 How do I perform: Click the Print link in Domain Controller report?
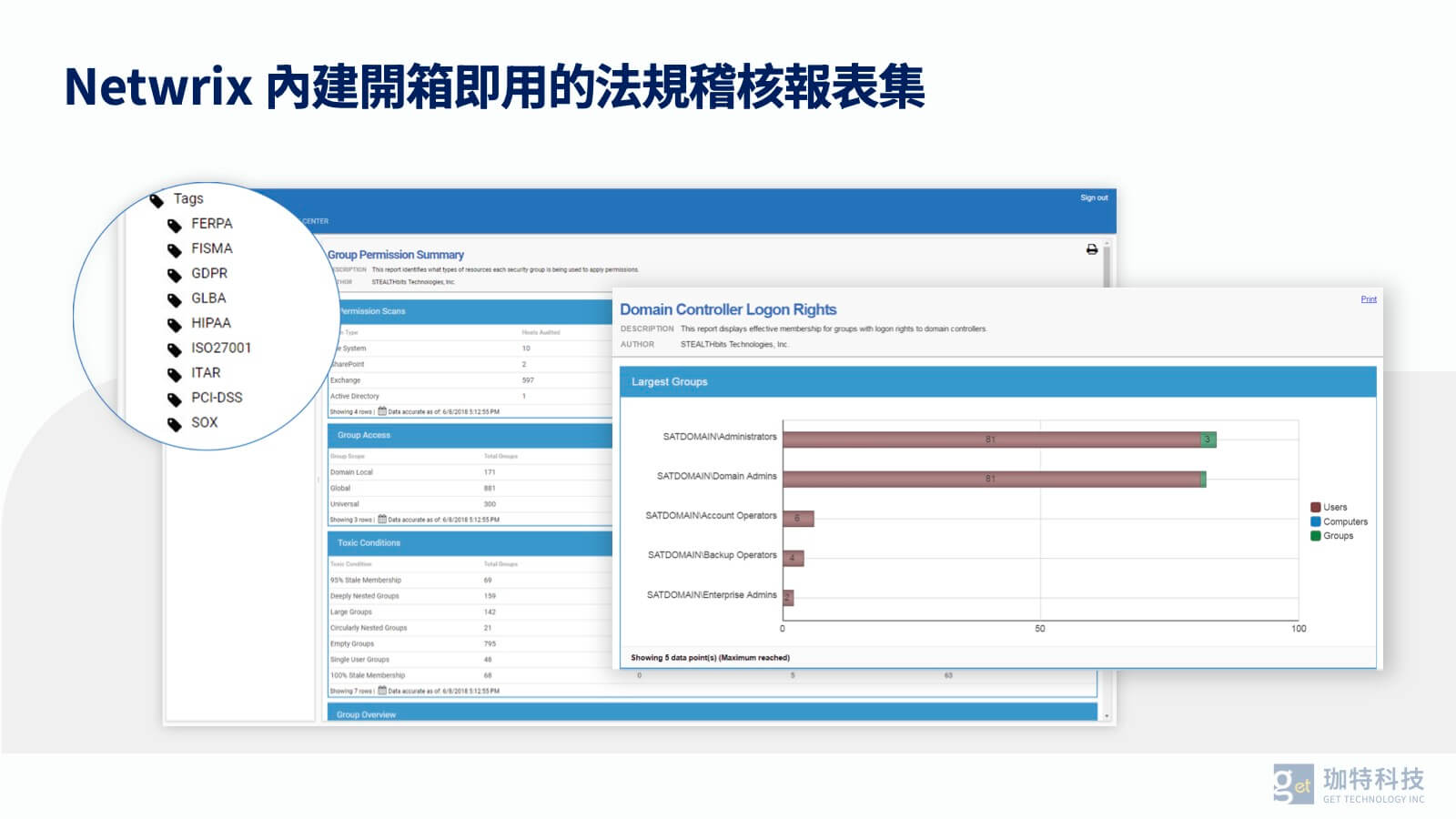pyautogui.click(x=1369, y=299)
